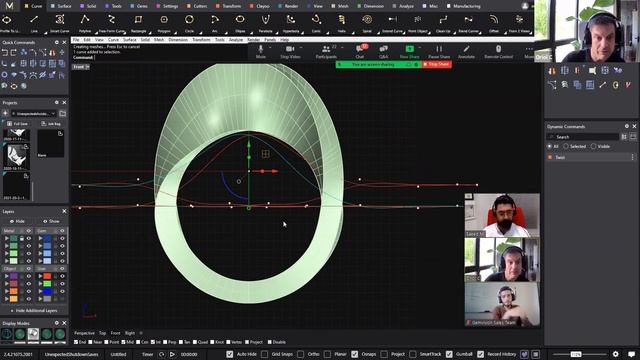Expand the first Metal layer row
This screenshot has width=640, height=360.
(x=7, y=238)
